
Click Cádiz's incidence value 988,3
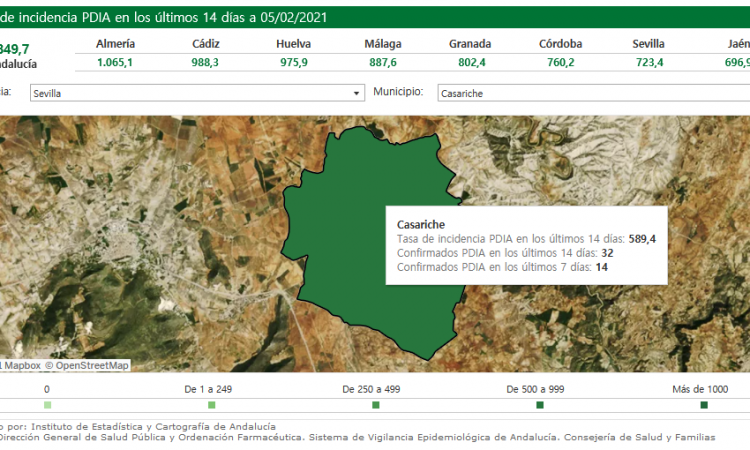coord(206,62)
